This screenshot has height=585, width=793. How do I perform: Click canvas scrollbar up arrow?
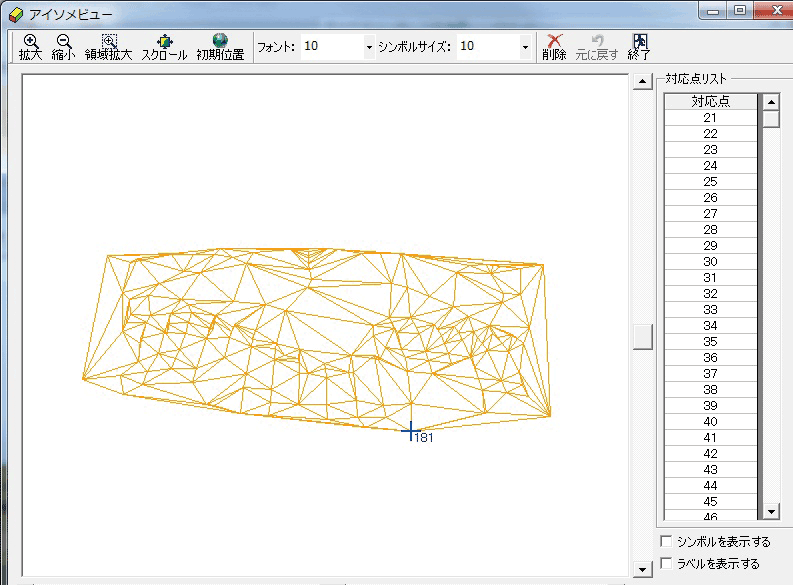[642, 82]
